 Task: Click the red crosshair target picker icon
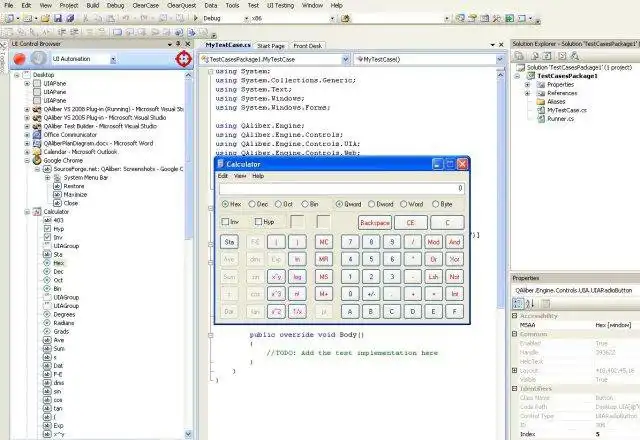184,59
